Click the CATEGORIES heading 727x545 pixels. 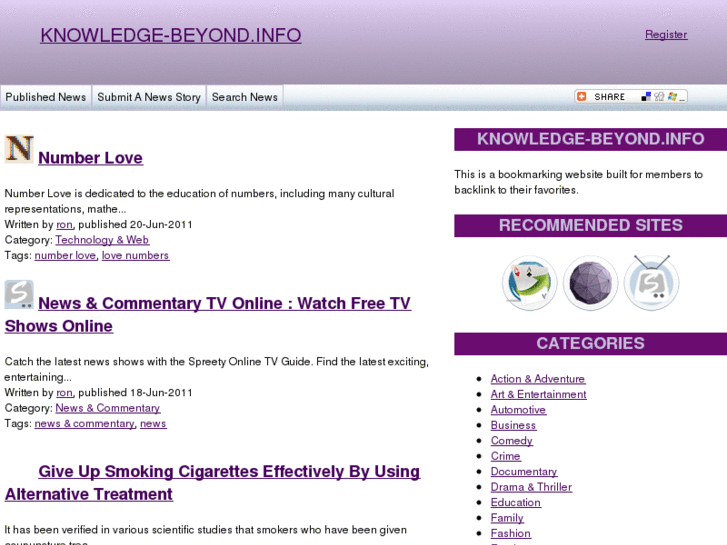point(591,344)
